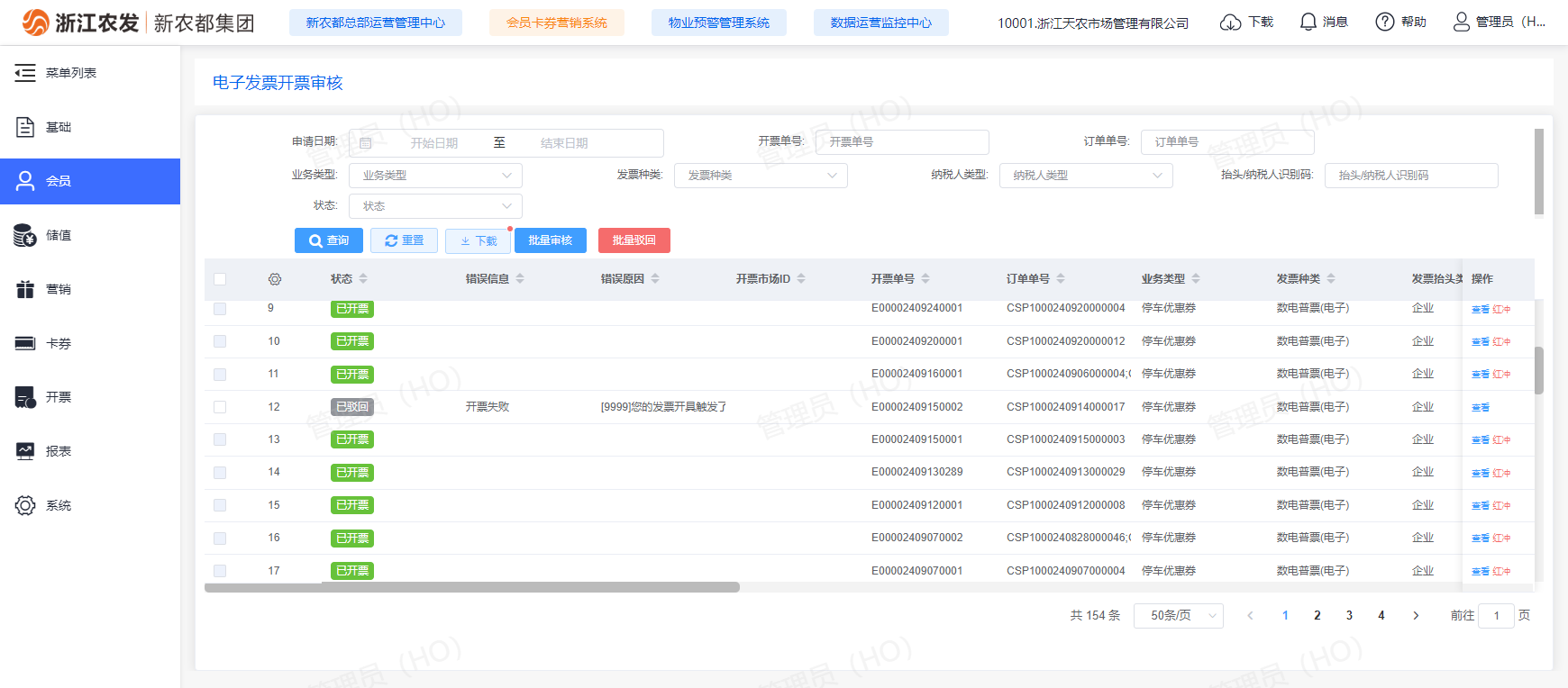
Task: Toggle the select-all checkbox in table header
Action: pyautogui.click(x=220, y=279)
